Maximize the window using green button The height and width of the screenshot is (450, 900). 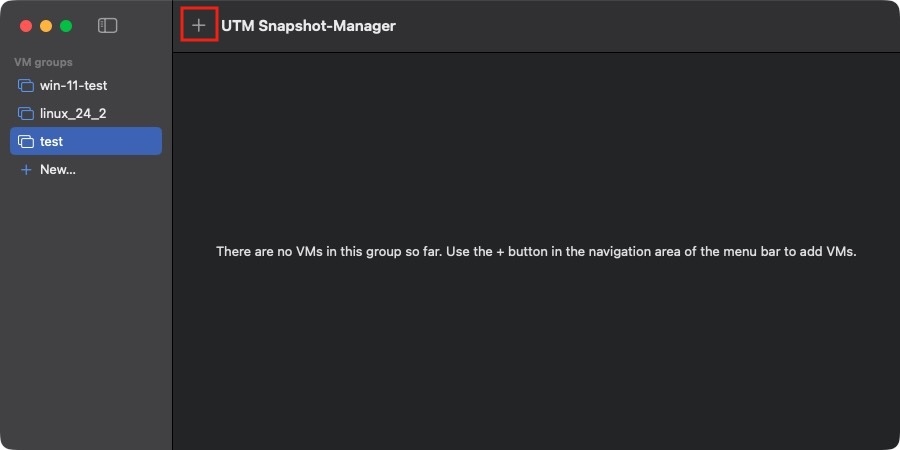[x=66, y=26]
